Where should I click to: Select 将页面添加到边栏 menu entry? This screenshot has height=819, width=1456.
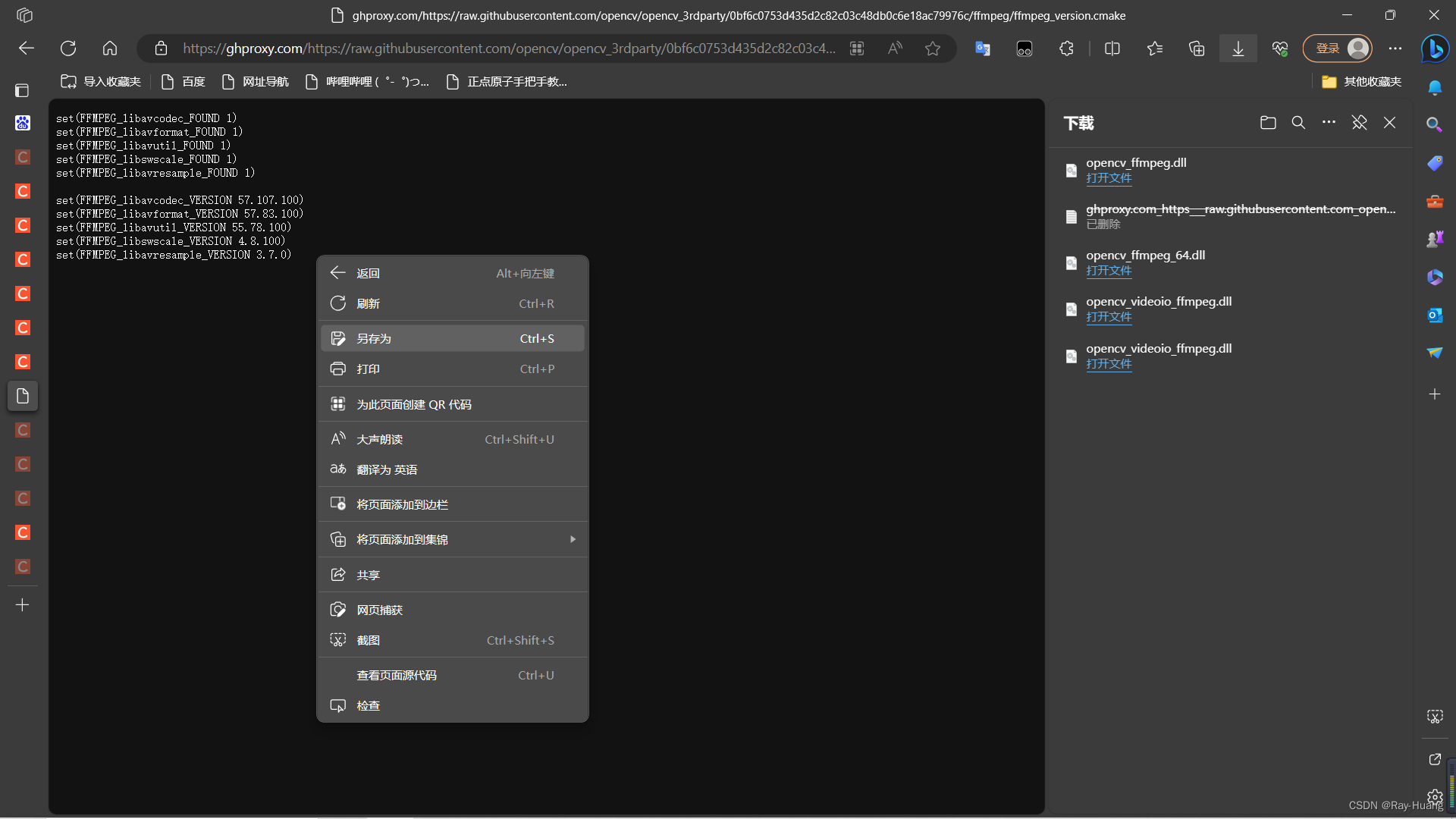pos(452,504)
